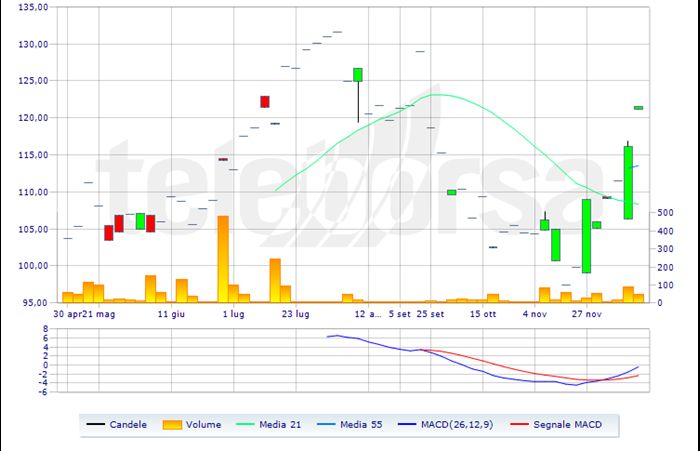Screen dimensions: 700x451
Task: Click the red candle above 120,00
Action: pos(265,101)
